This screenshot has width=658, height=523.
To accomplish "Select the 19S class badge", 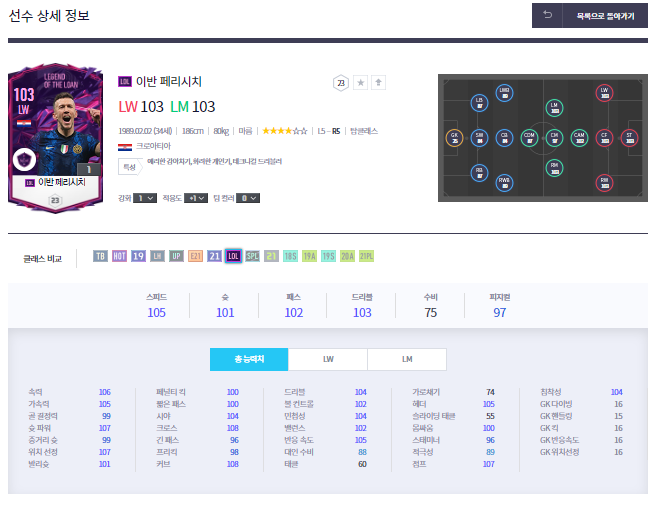I will click(x=329, y=256).
